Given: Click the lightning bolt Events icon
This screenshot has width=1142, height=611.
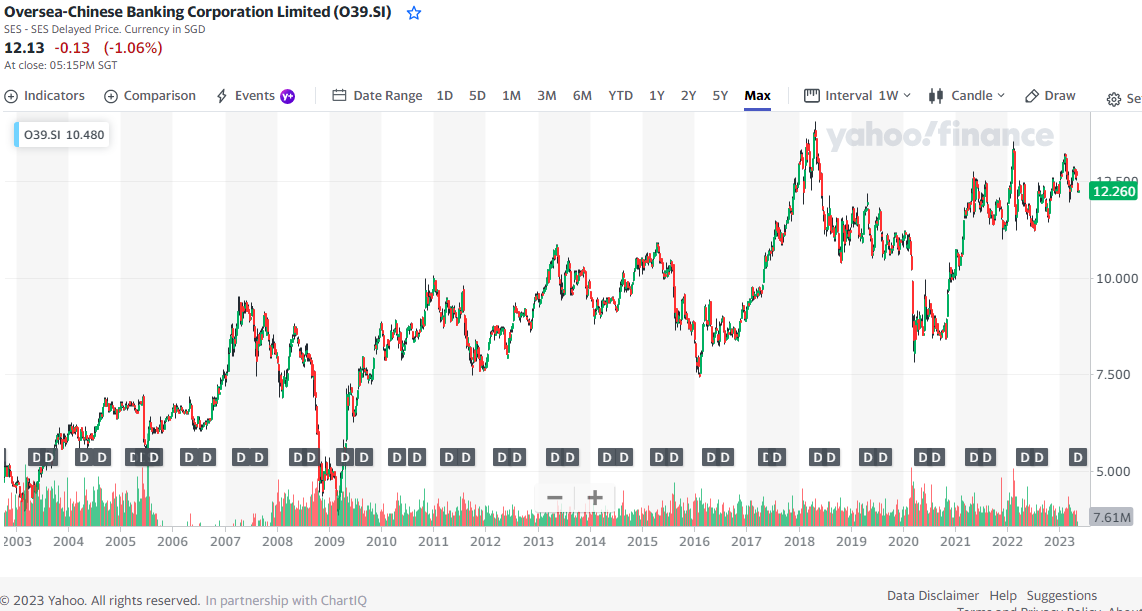Looking at the screenshot, I should pyautogui.click(x=223, y=96).
